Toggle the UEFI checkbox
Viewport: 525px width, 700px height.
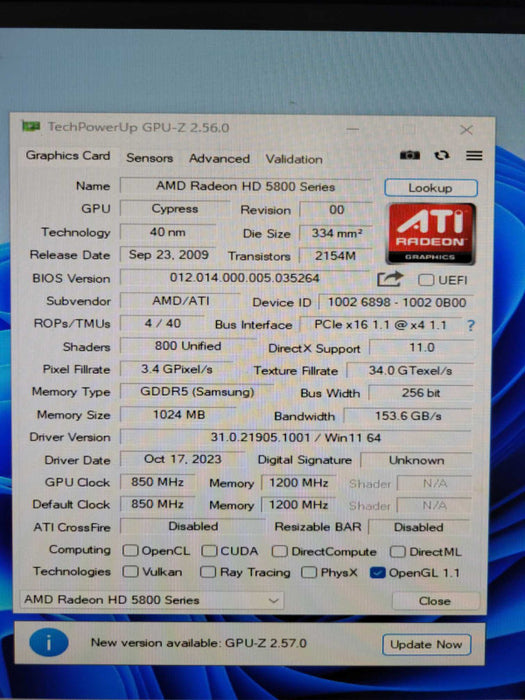(x=426, y=280)
